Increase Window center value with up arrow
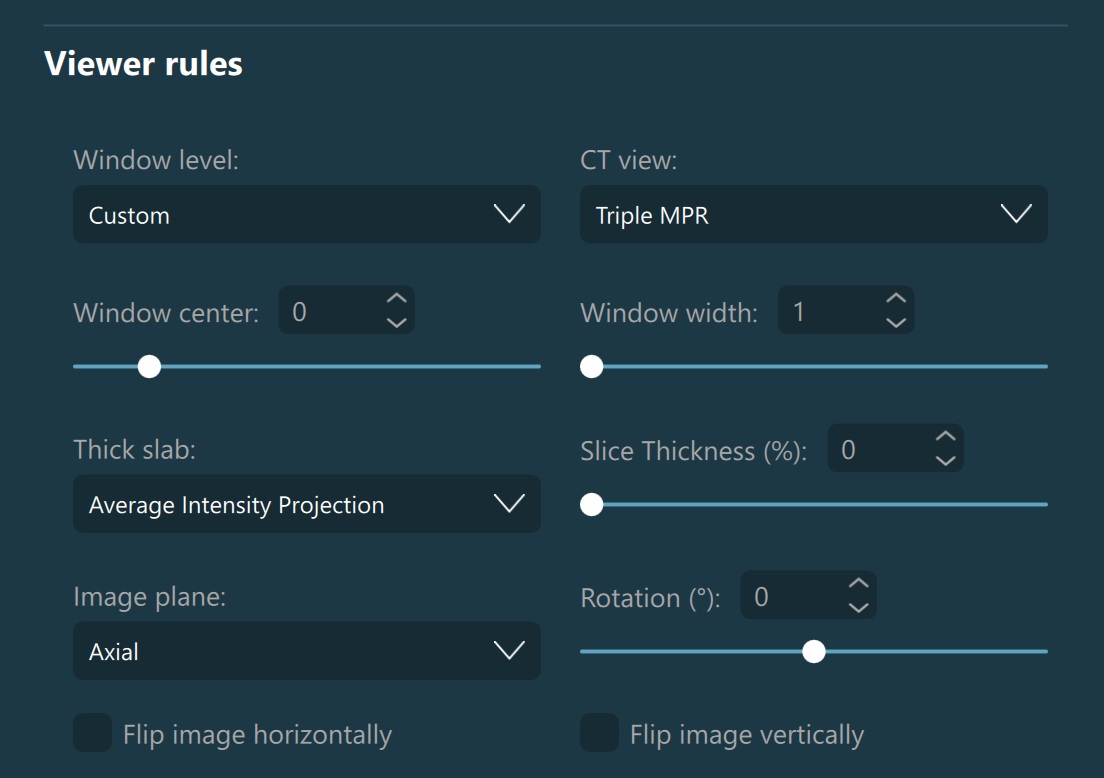 click(396, 300)
